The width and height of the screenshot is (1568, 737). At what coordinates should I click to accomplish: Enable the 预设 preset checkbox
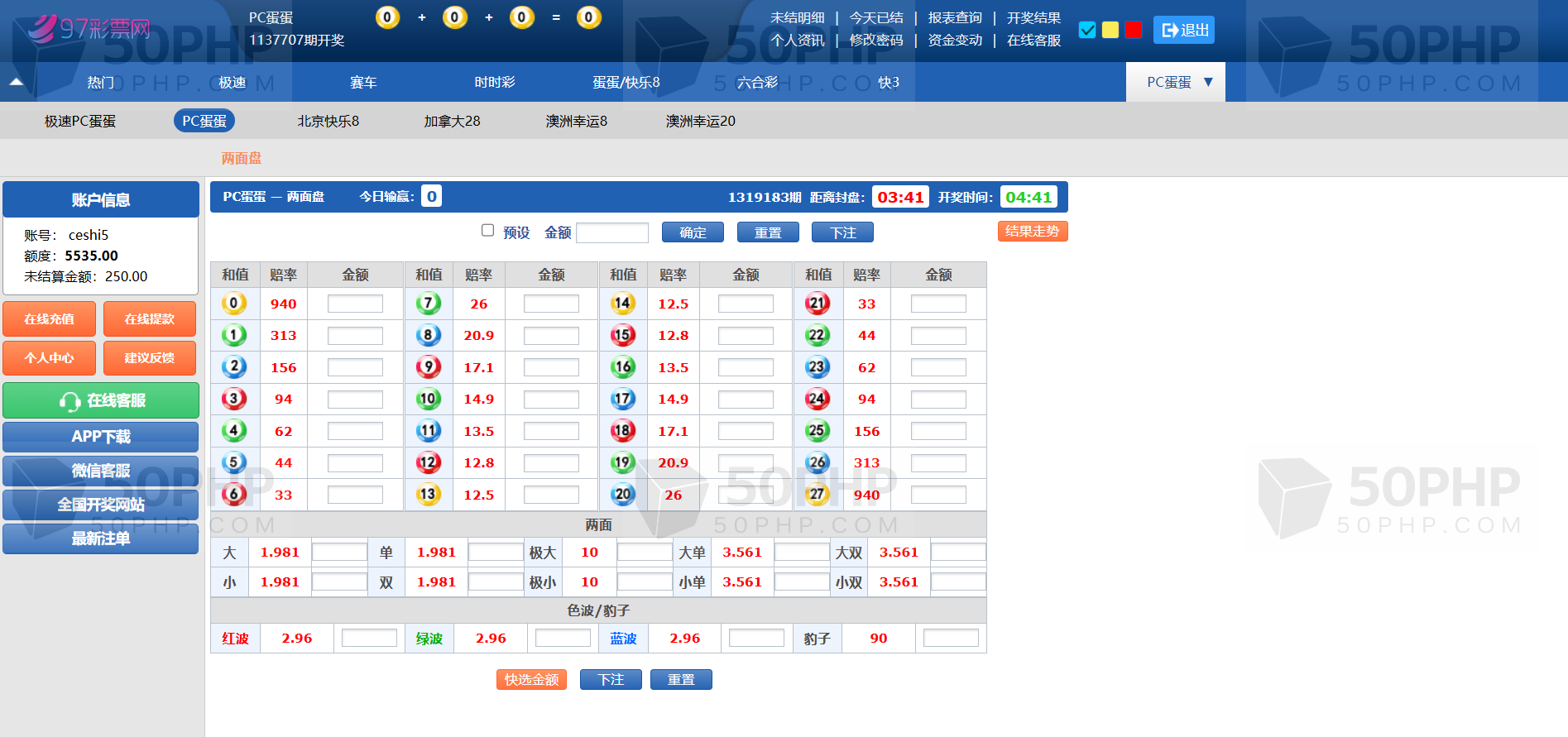click(488, 231)
